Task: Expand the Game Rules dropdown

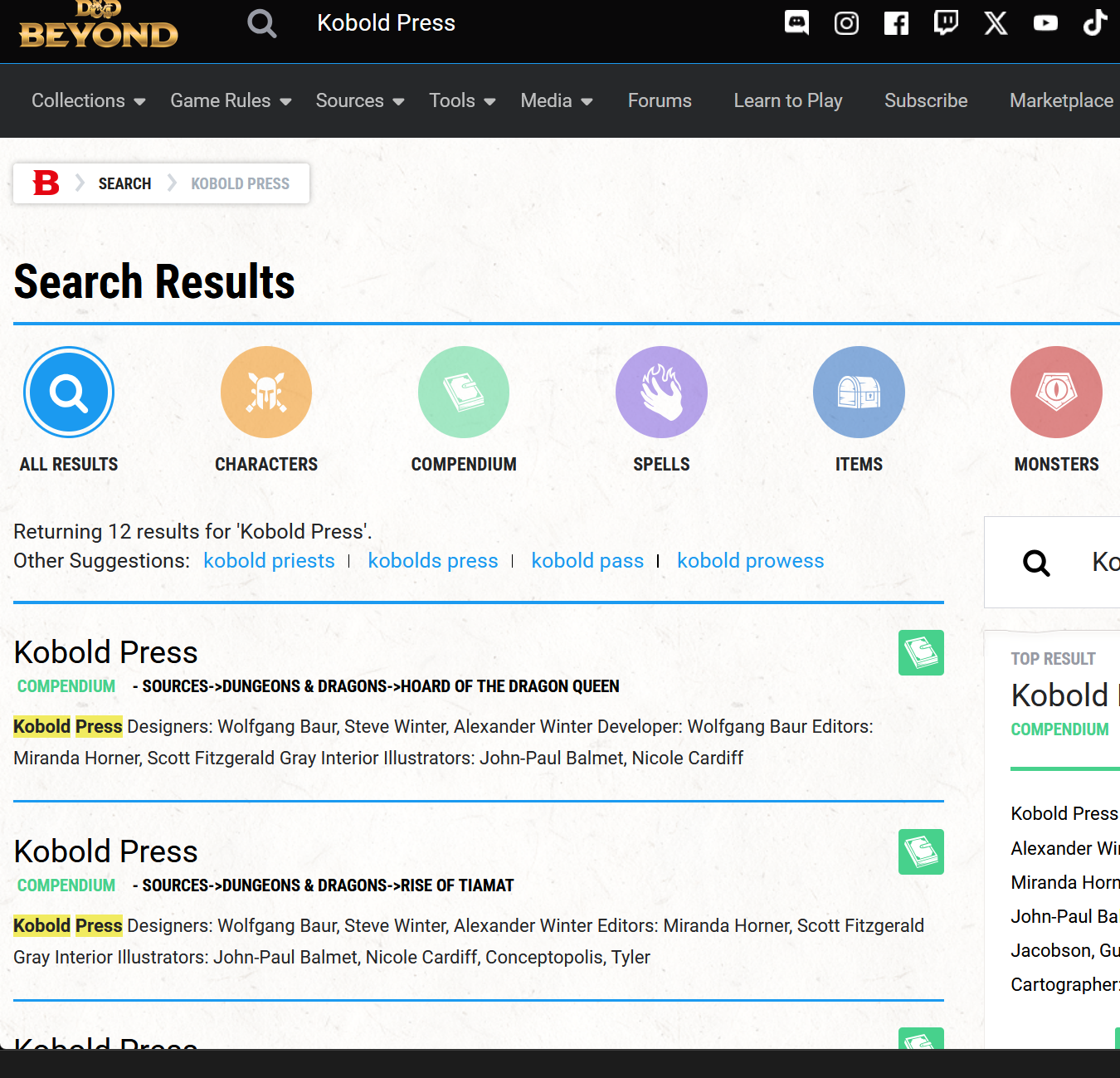Action: [x=231, y=100]
